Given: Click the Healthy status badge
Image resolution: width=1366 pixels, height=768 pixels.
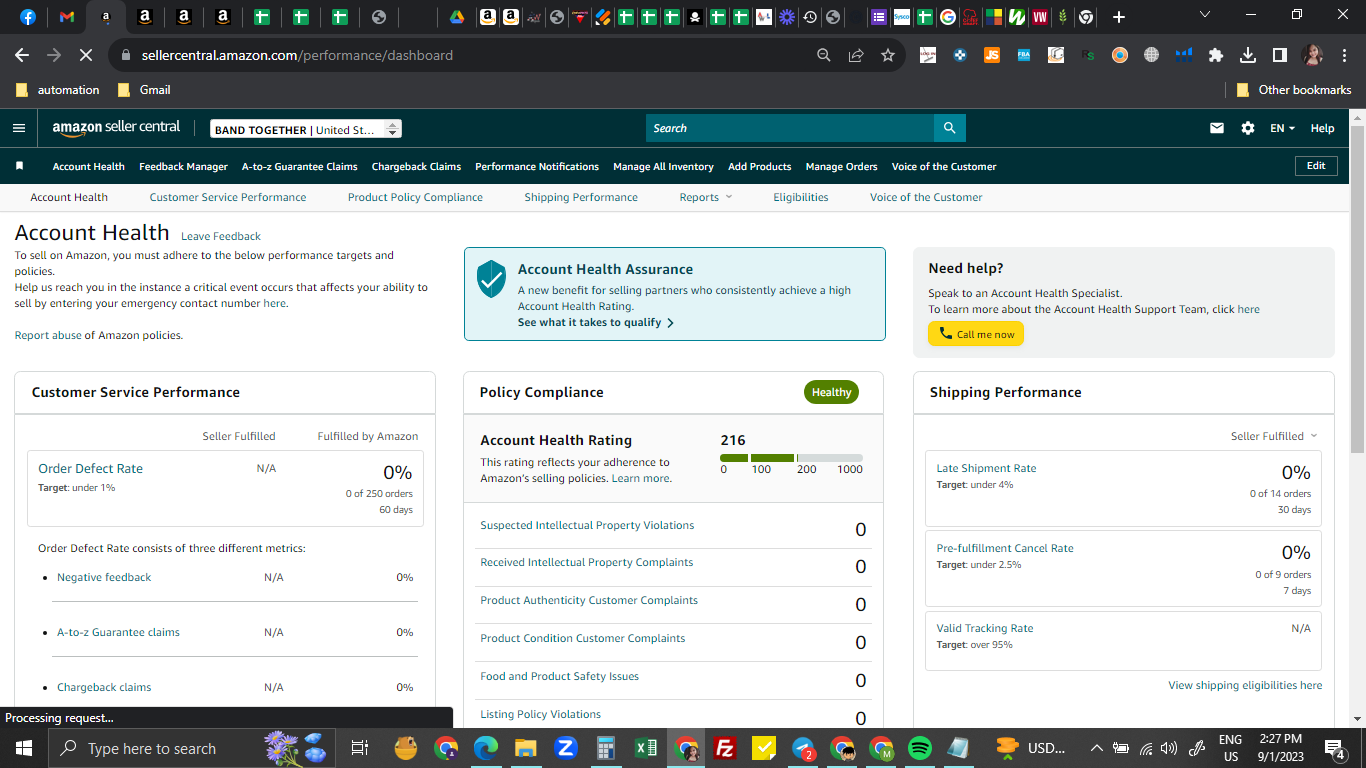Looking at the screenshot, I should tap(831, 392).
